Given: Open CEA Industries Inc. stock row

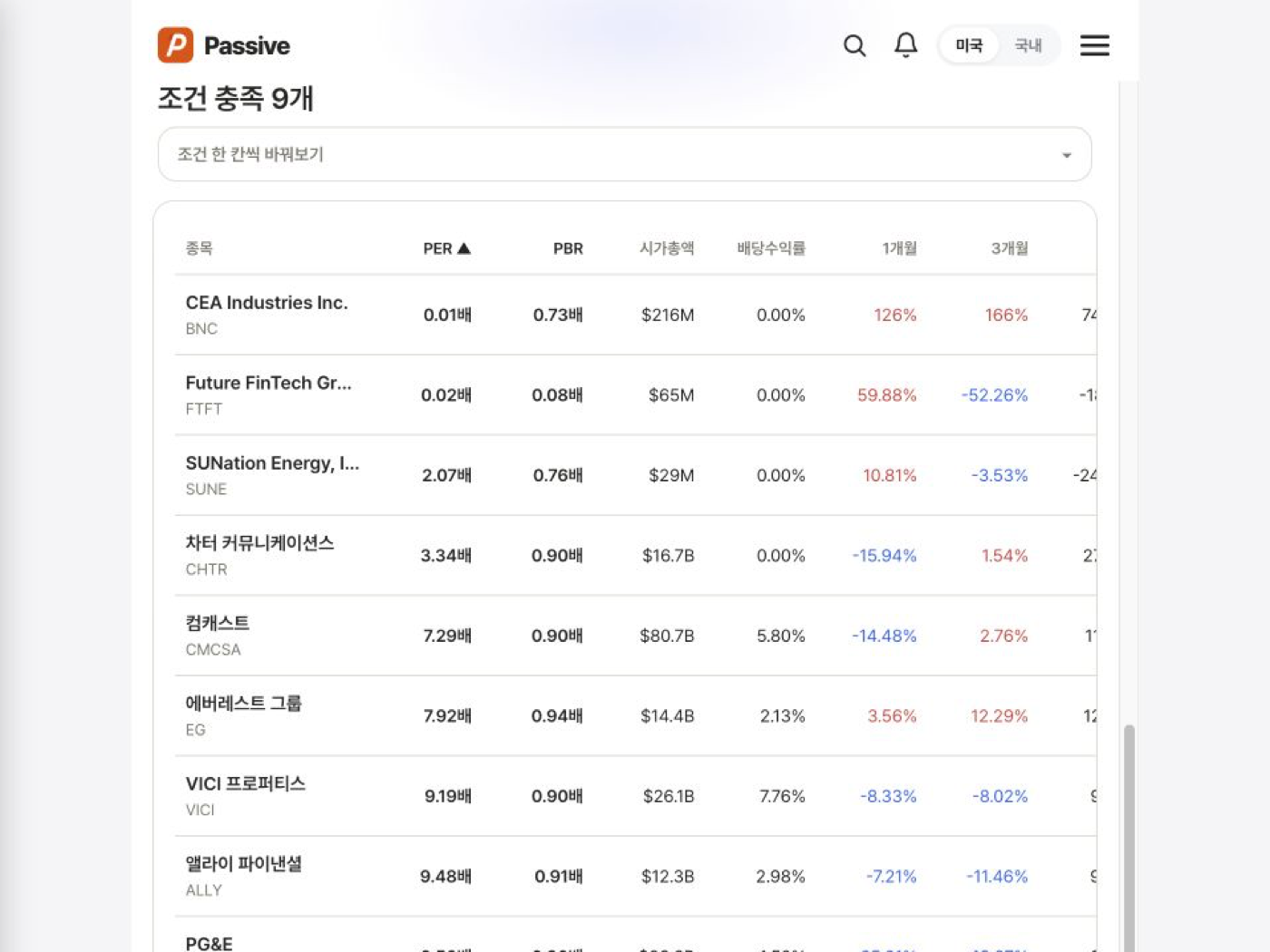Looking at the screenshot, I should 635,315.
